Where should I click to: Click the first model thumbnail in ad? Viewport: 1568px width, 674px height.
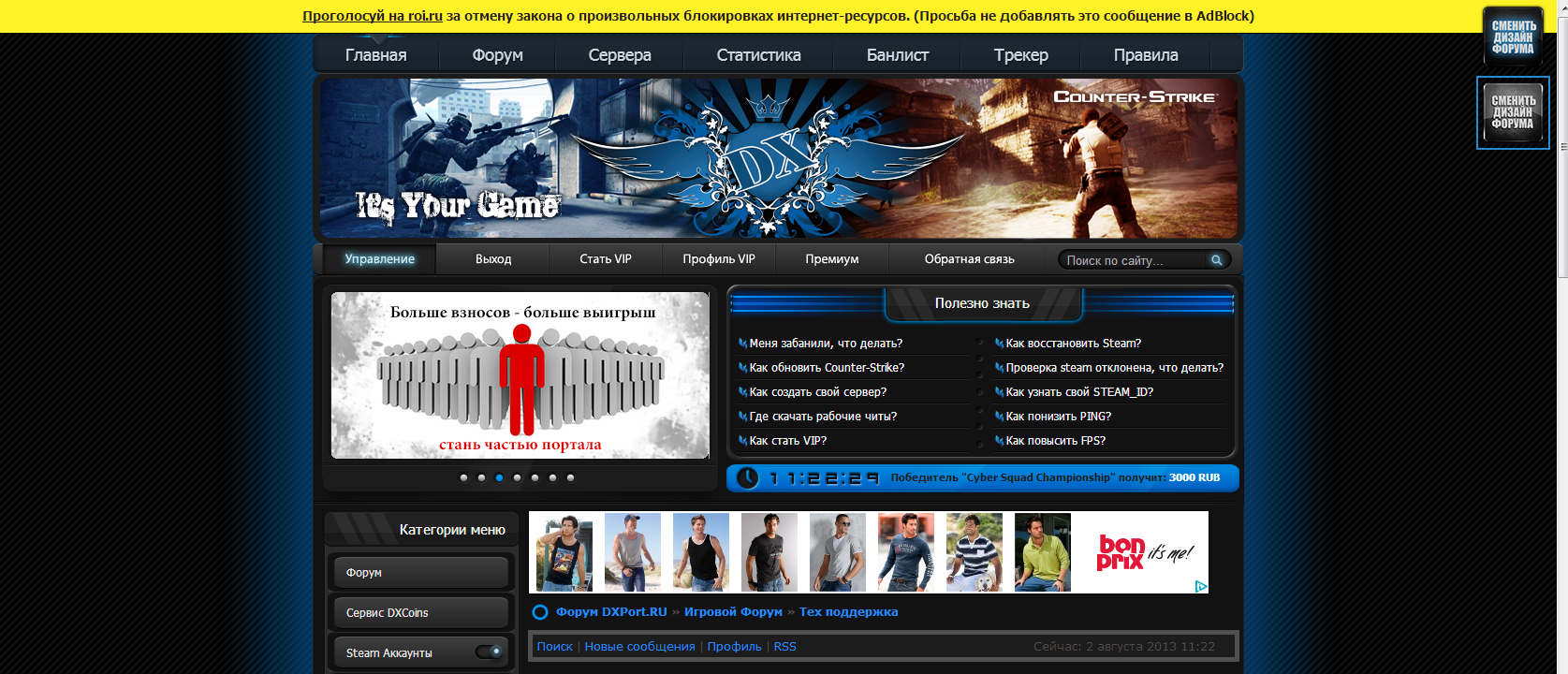[x=564, y=552]
